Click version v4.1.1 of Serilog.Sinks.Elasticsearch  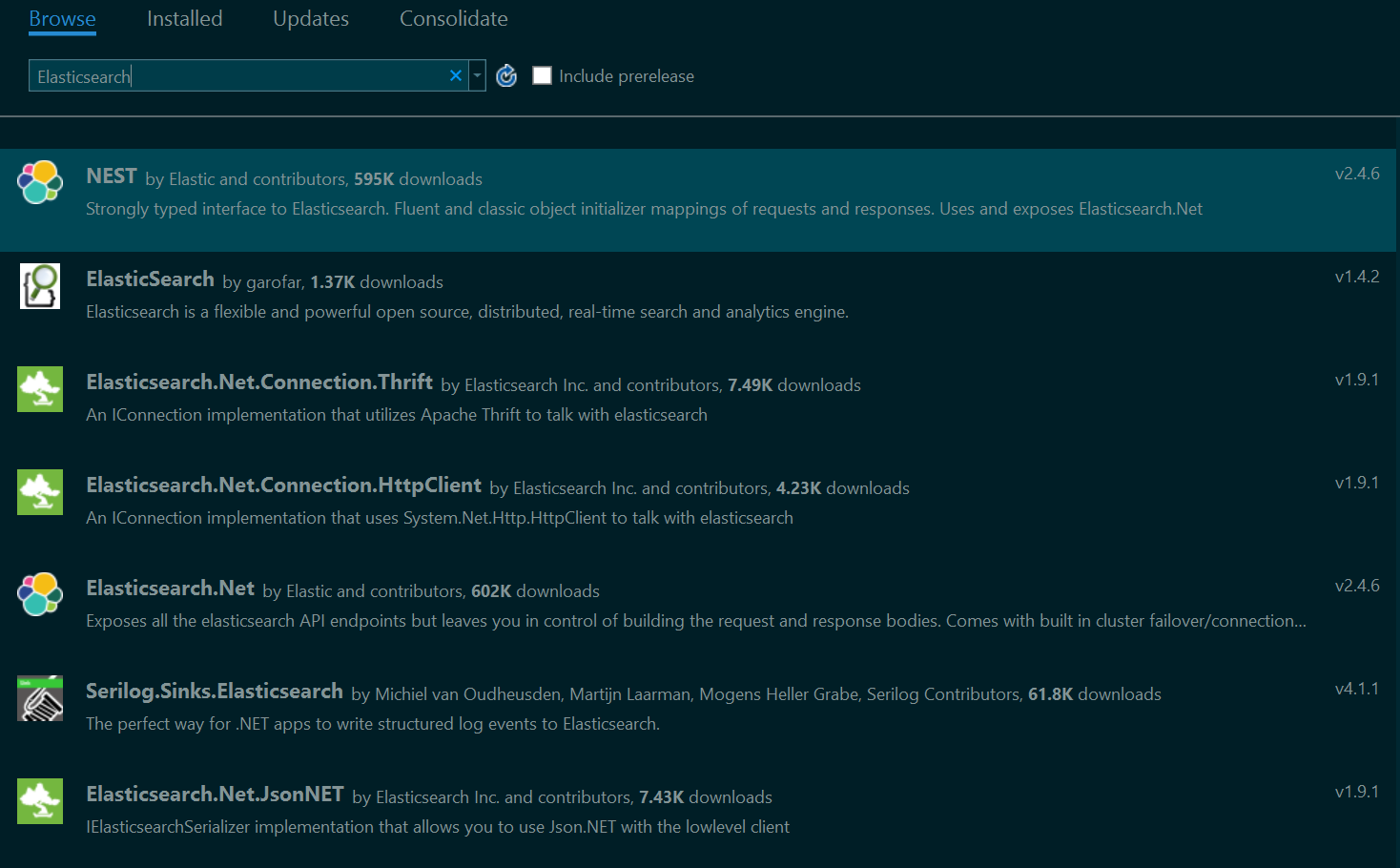click(x=1357, y=689)
